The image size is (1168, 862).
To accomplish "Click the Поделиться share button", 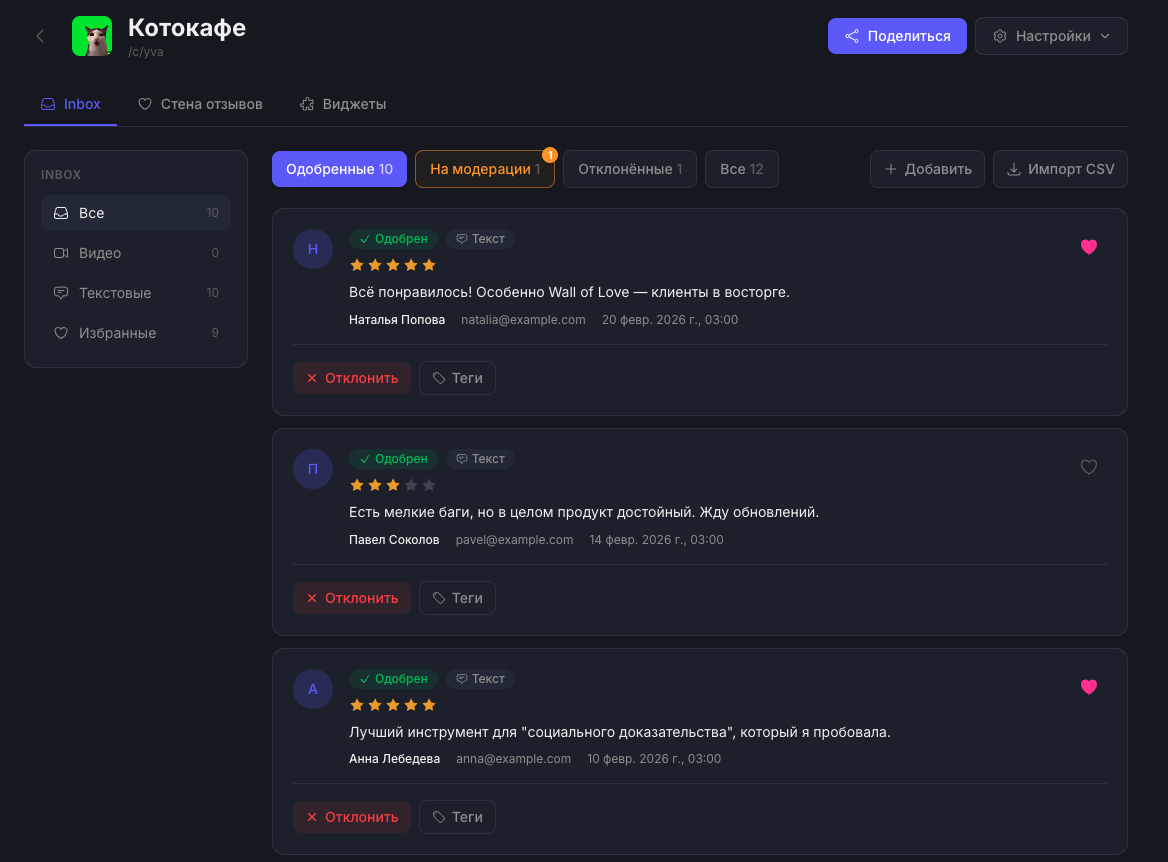I will click(897, 36).
